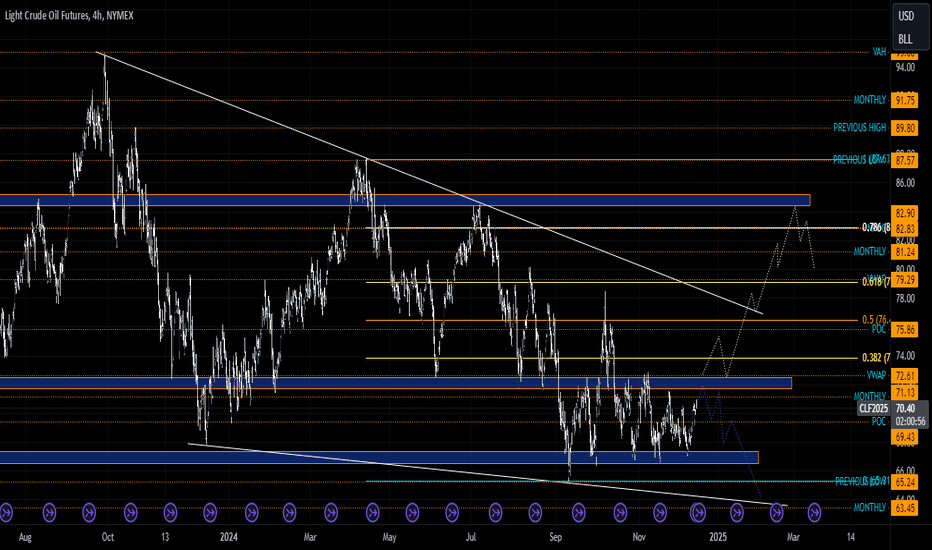Screen dimensions: 932x550
Task: Click the CLF2025 symbol tag
Action: (874, 408)
